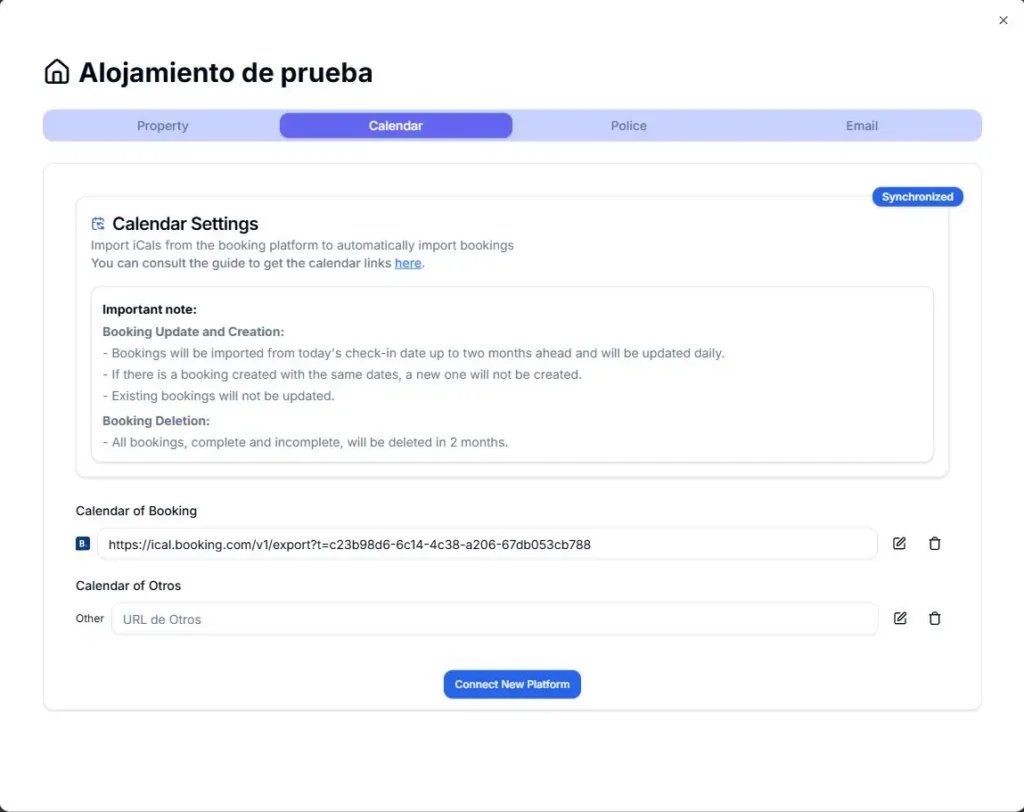
Task: Remove the Otros calendar via its trash icon
Action: point(935,618)
